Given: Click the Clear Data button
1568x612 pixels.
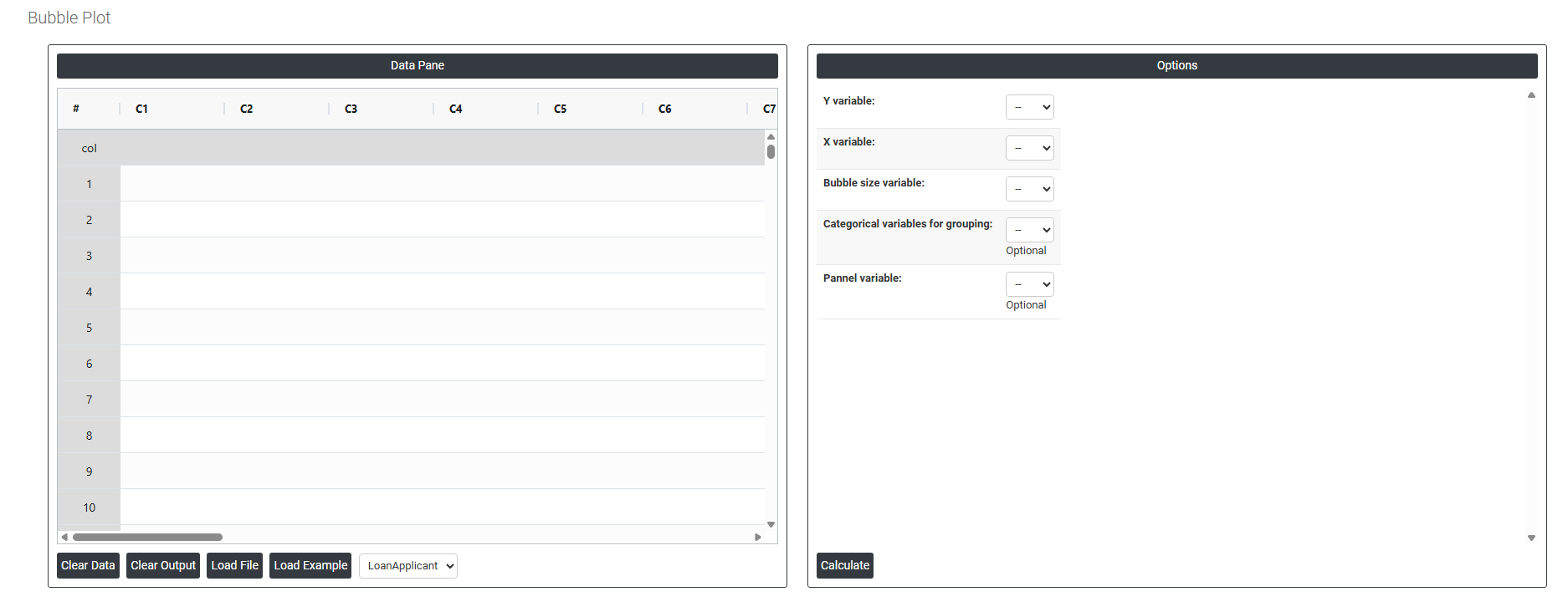Looking at the screenshot, I should tap(88, 566).
